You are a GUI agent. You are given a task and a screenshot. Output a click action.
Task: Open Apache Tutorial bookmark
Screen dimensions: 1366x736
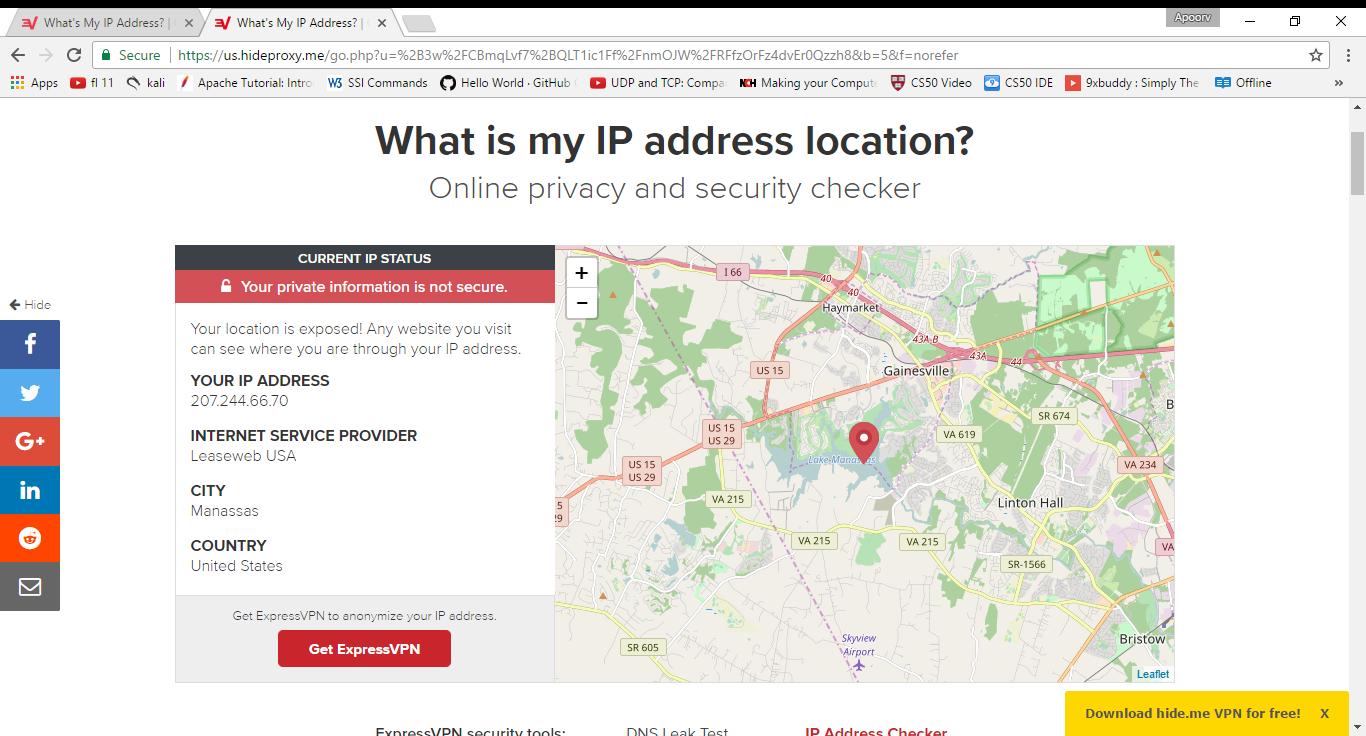tap(246, 83)
